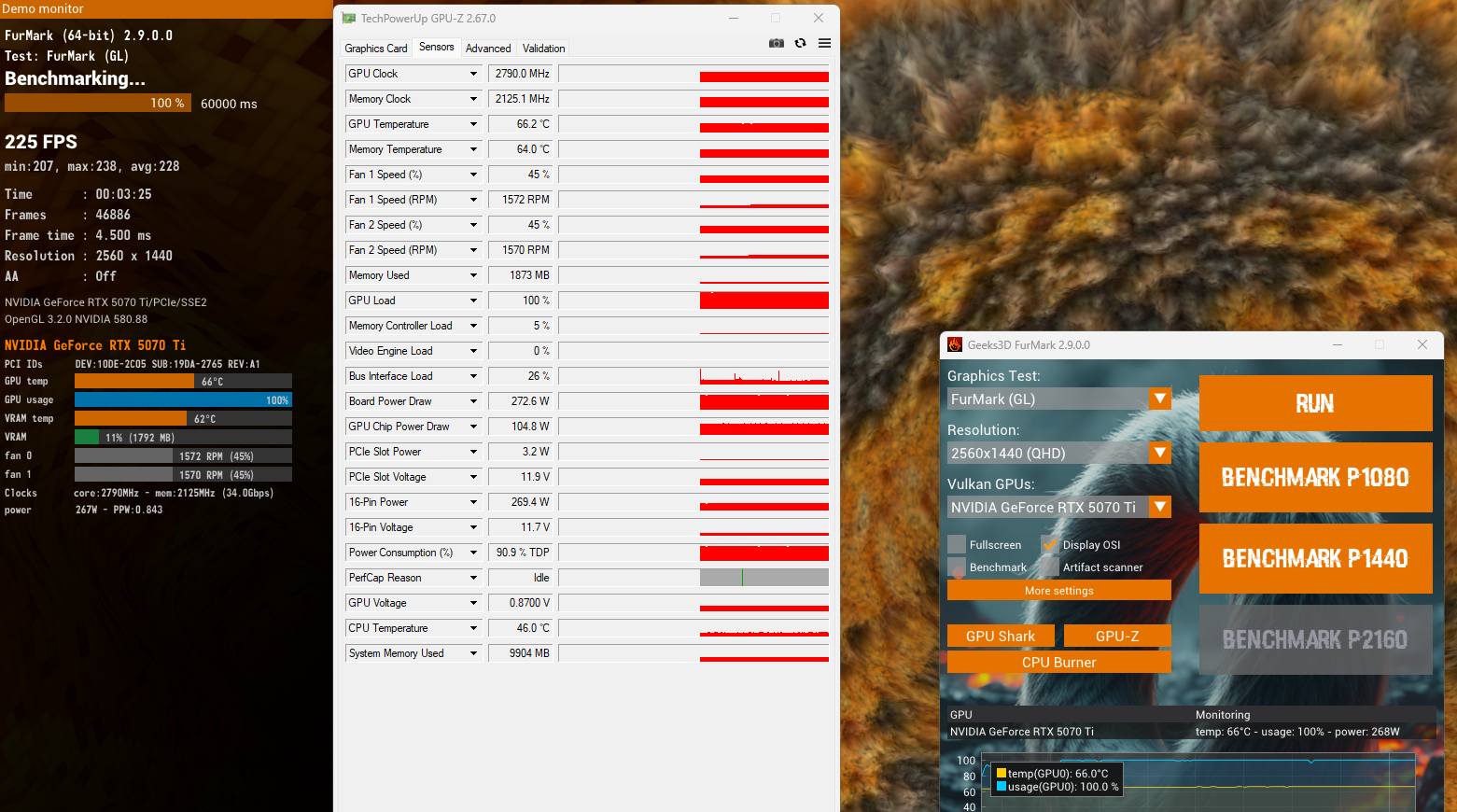Select the Sensors tab
Screen dimensions: 1457x812
click(437, 47)
